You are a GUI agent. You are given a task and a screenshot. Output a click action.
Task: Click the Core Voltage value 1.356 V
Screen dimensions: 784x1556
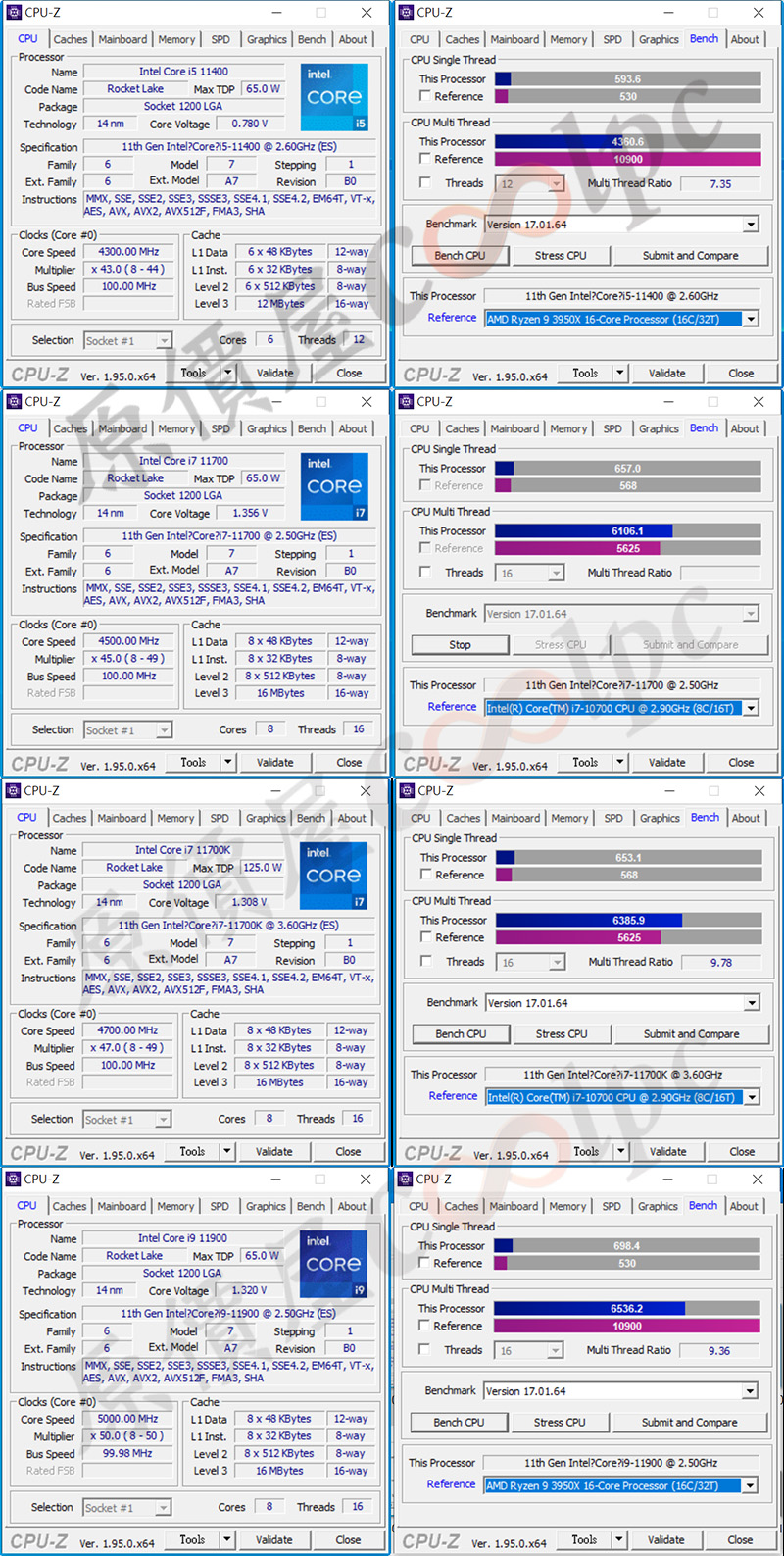tap(250, 513)
